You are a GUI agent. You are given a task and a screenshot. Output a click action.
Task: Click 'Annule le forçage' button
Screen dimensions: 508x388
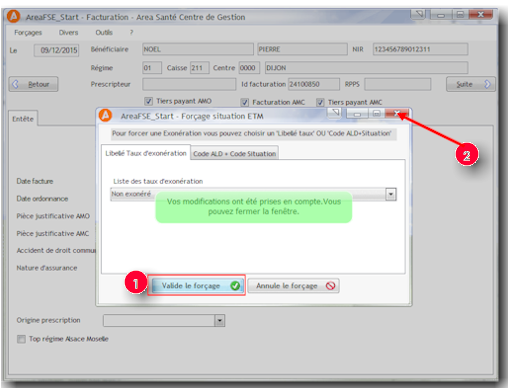click(293, 286)
